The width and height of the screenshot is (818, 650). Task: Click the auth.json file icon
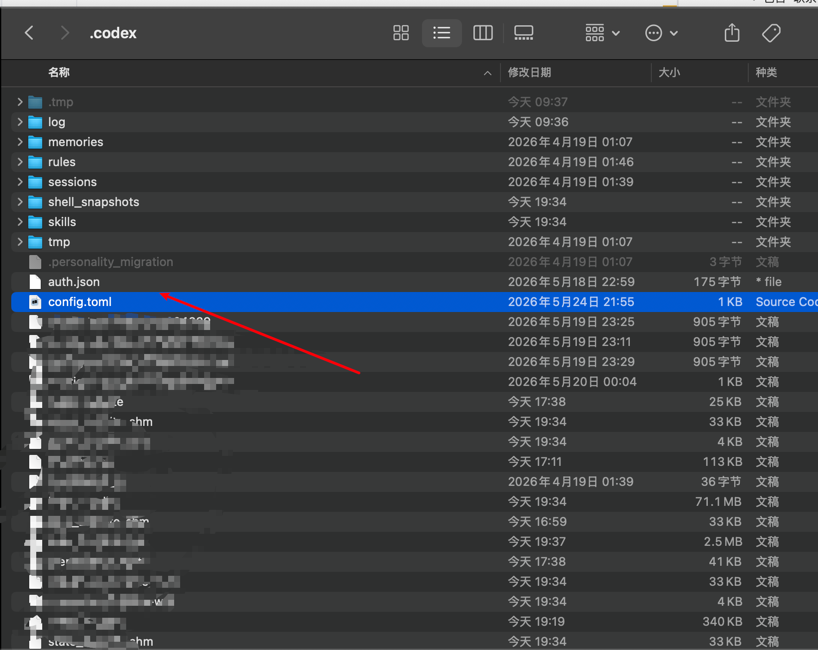[x=35, y=282]
